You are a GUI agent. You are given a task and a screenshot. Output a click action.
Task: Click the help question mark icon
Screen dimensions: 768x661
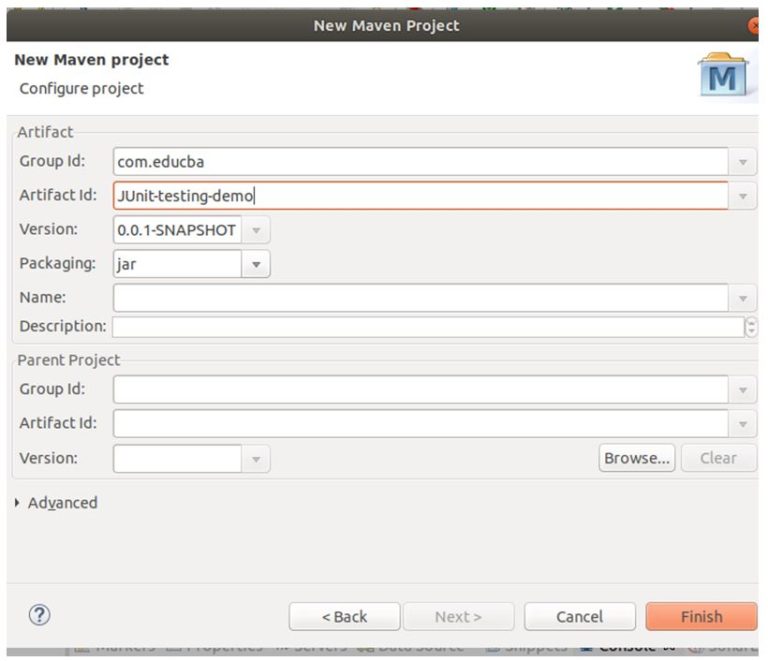(42, 615)
